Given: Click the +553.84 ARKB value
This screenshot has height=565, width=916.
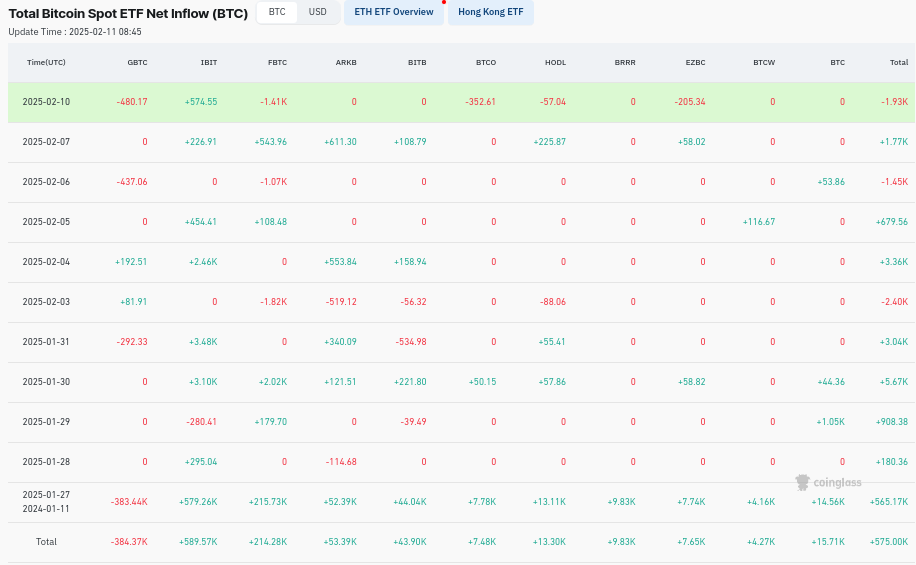Looking at the screenshot, I should (341, 262).
